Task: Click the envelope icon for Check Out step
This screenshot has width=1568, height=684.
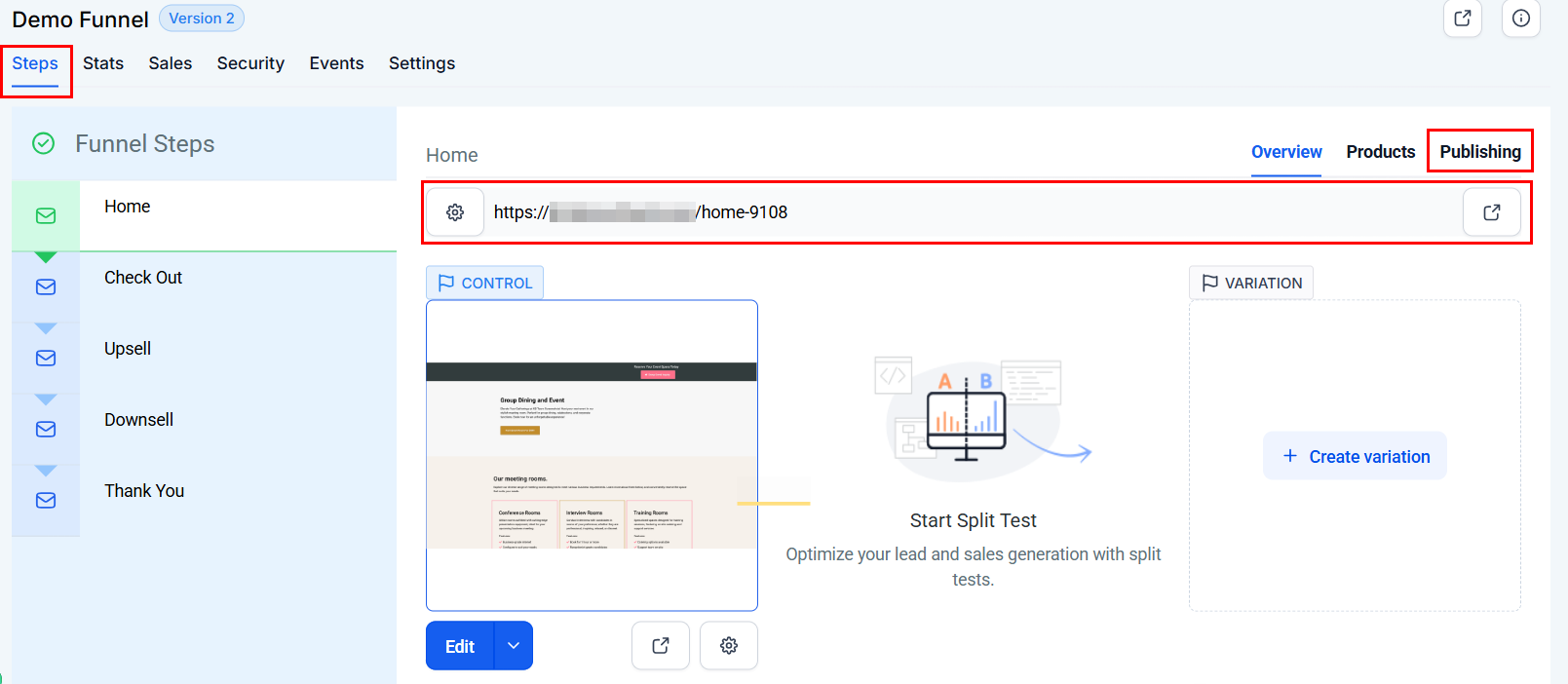Action: coord(46,287)
